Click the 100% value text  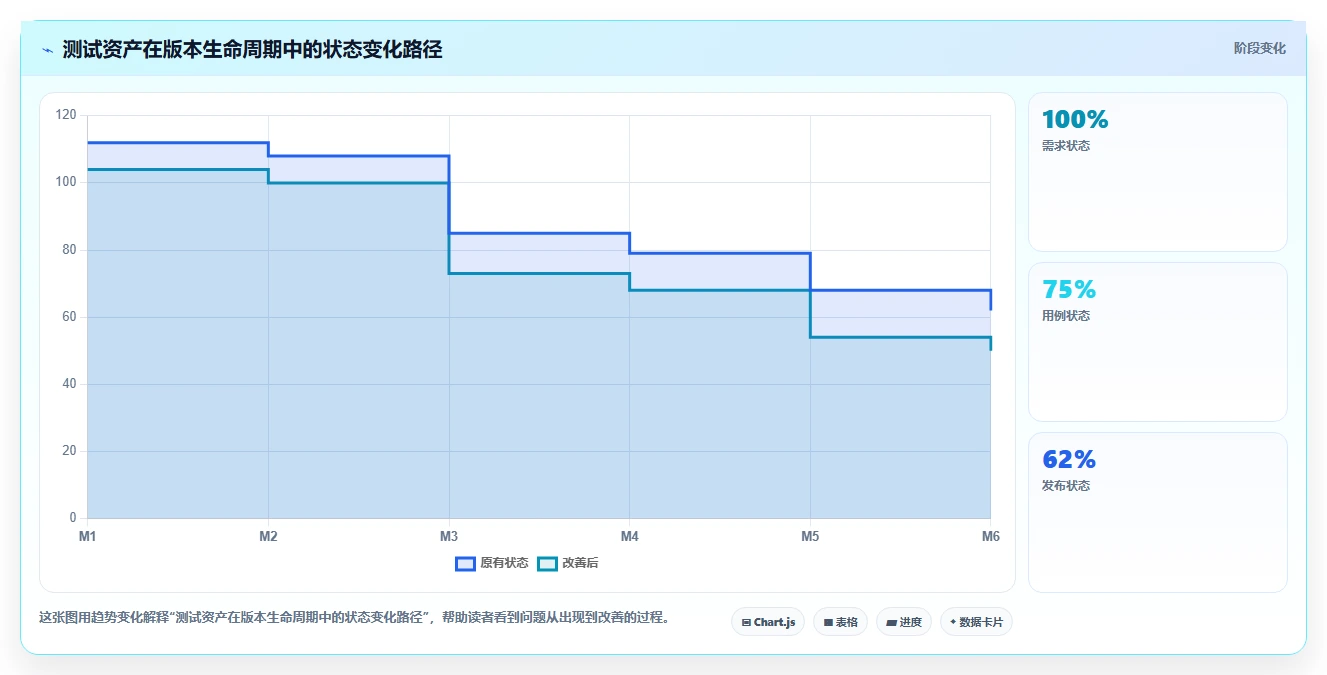click(1075, 120)
